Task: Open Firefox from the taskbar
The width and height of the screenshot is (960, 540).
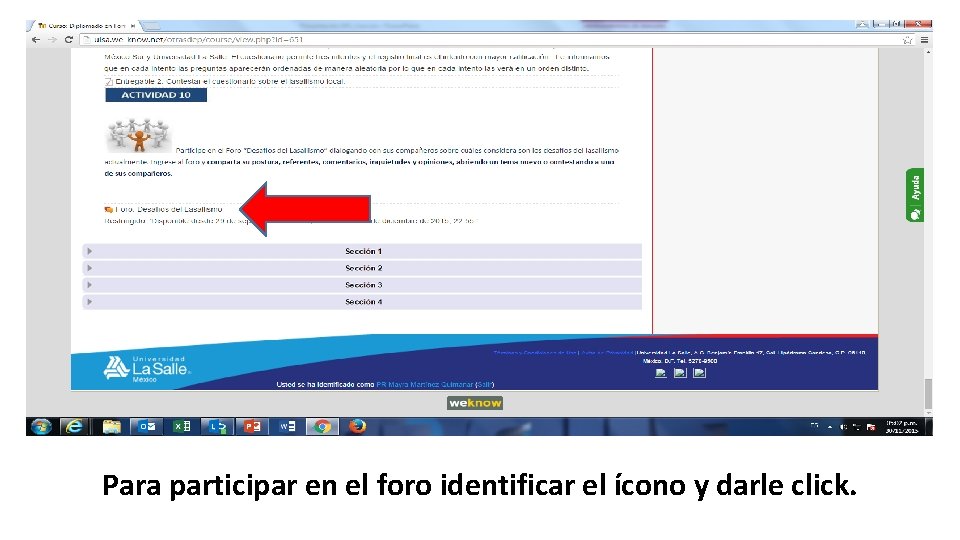Action: click(x=357, y=427)
